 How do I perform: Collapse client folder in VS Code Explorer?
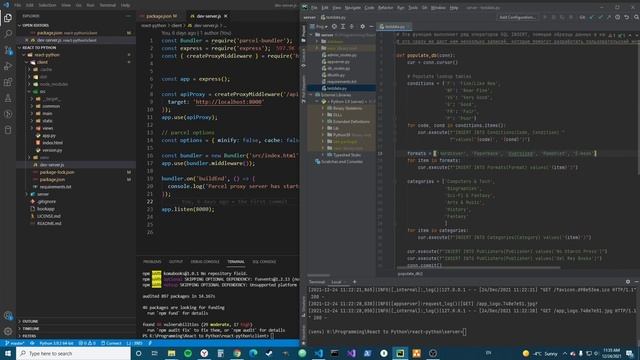[x=27, y=62]
